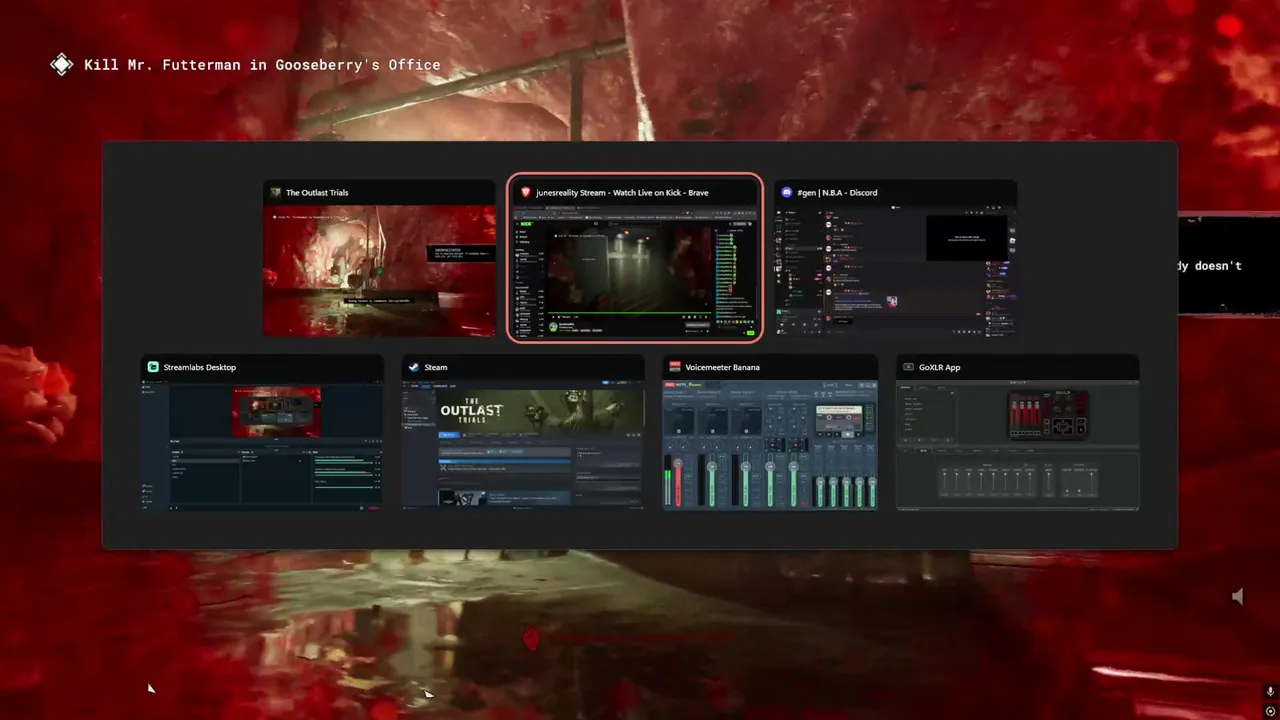Click the Steam icon in task switcher

[x=413, y=367]
